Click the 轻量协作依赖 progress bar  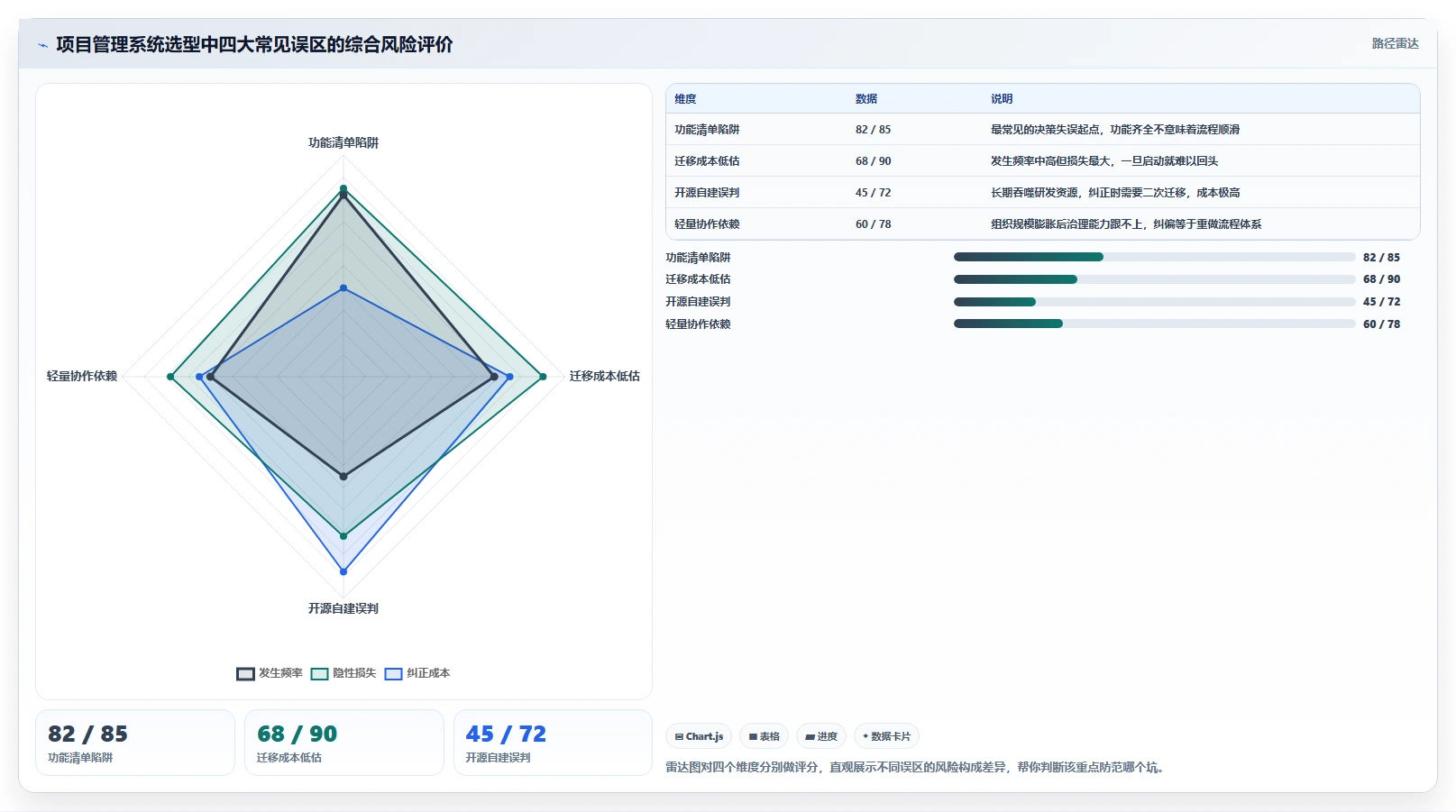[x=1154, y=324]
